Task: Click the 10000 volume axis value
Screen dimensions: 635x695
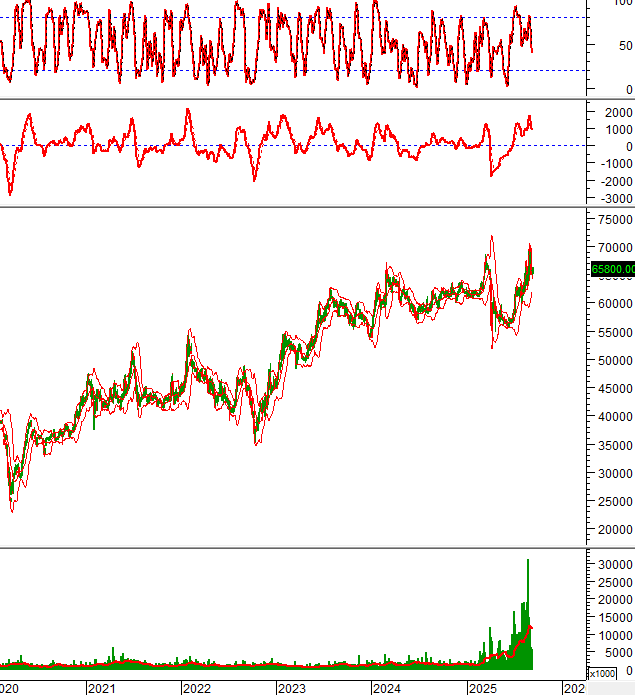Action: (615, 636)
